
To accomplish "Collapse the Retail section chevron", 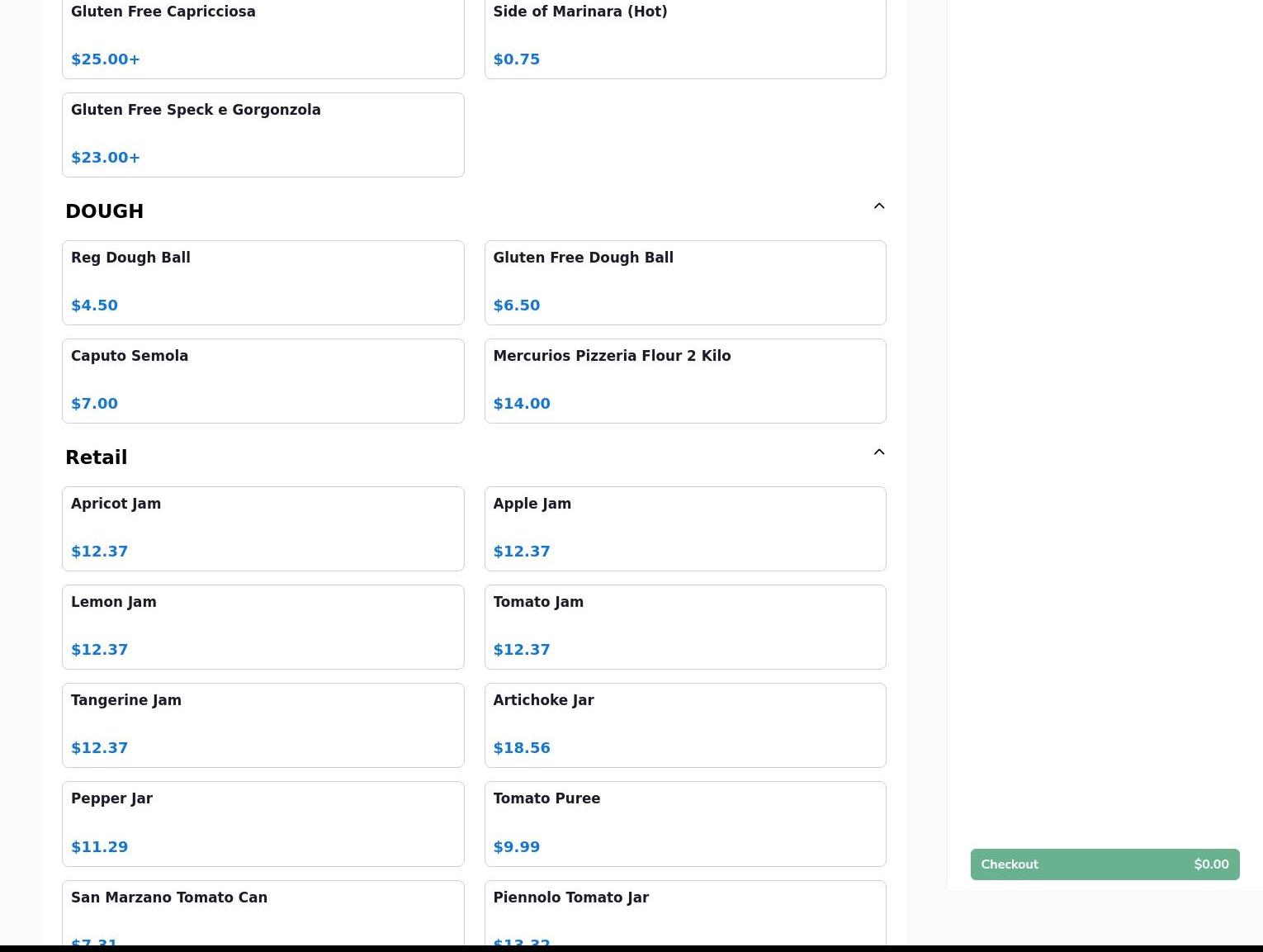I will pos(878,452).
